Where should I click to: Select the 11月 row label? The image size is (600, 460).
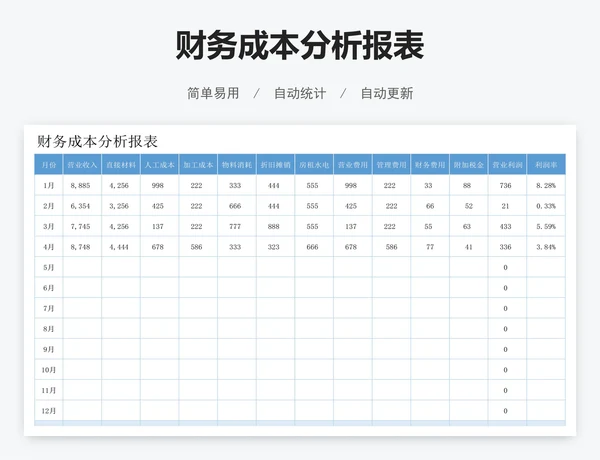point(49,390)
